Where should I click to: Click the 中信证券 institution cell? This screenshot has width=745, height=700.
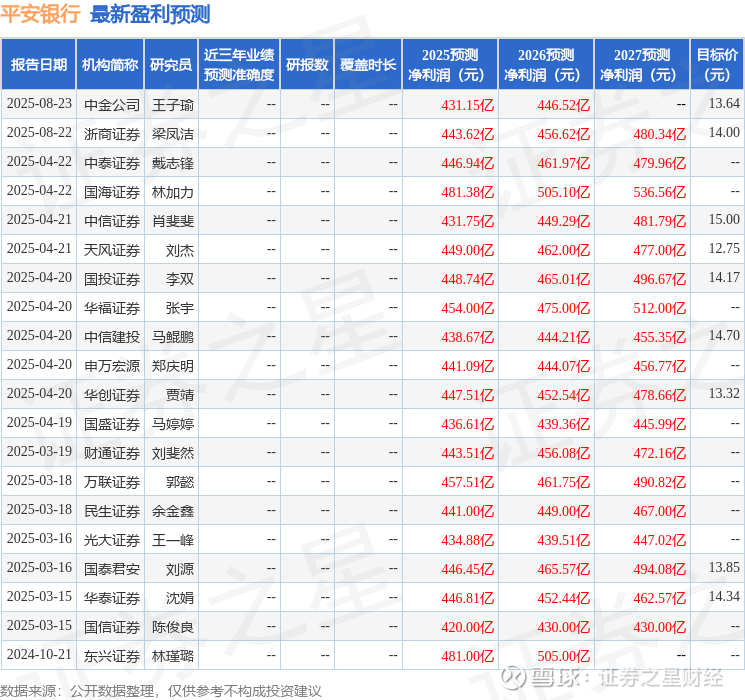pos(112,221)
